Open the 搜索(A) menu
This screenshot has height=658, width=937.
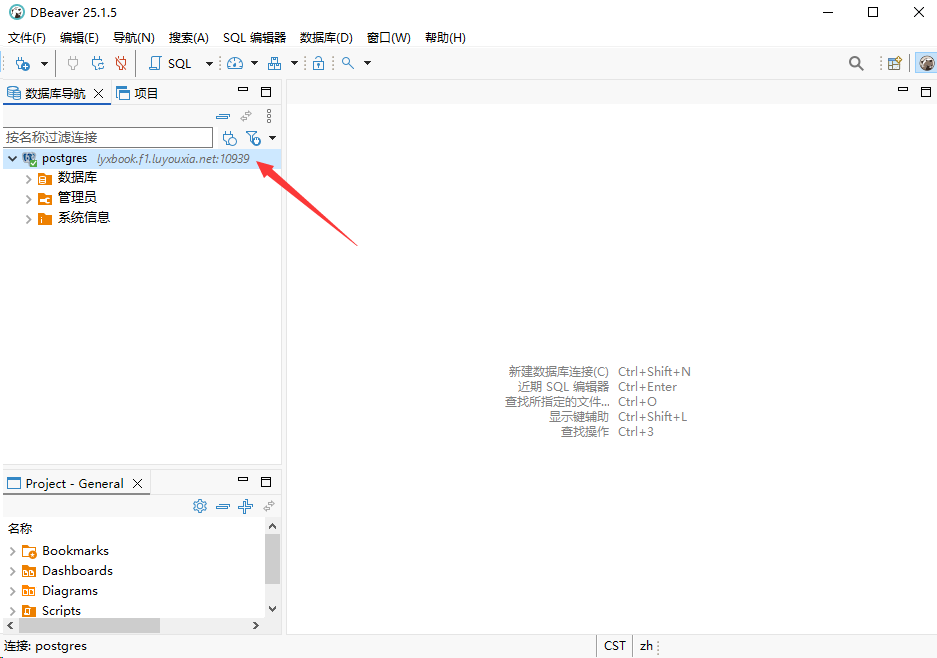pos(188,38)
